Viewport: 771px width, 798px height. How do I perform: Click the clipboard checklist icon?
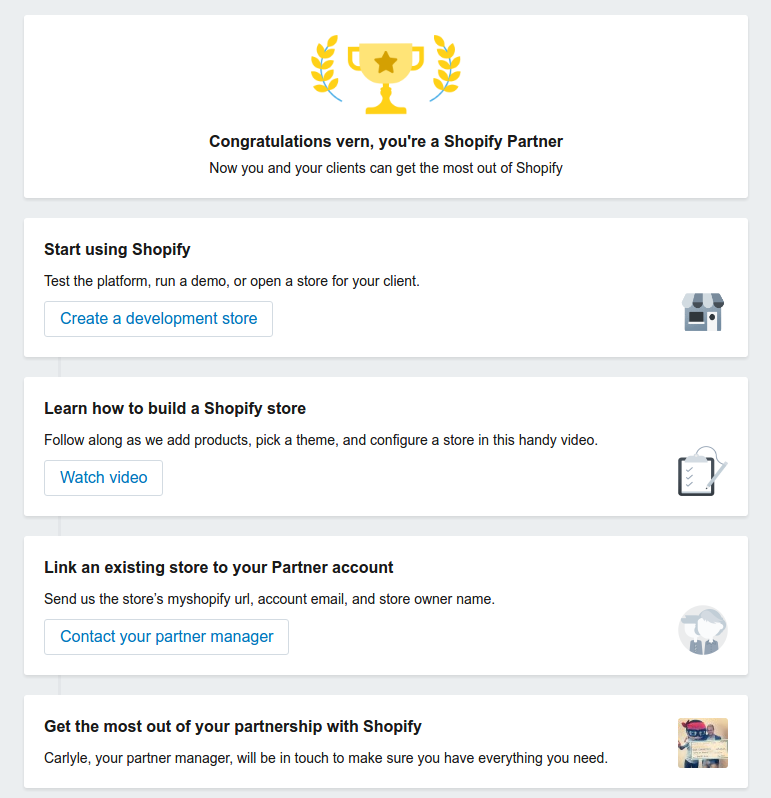tap(702, 471)
